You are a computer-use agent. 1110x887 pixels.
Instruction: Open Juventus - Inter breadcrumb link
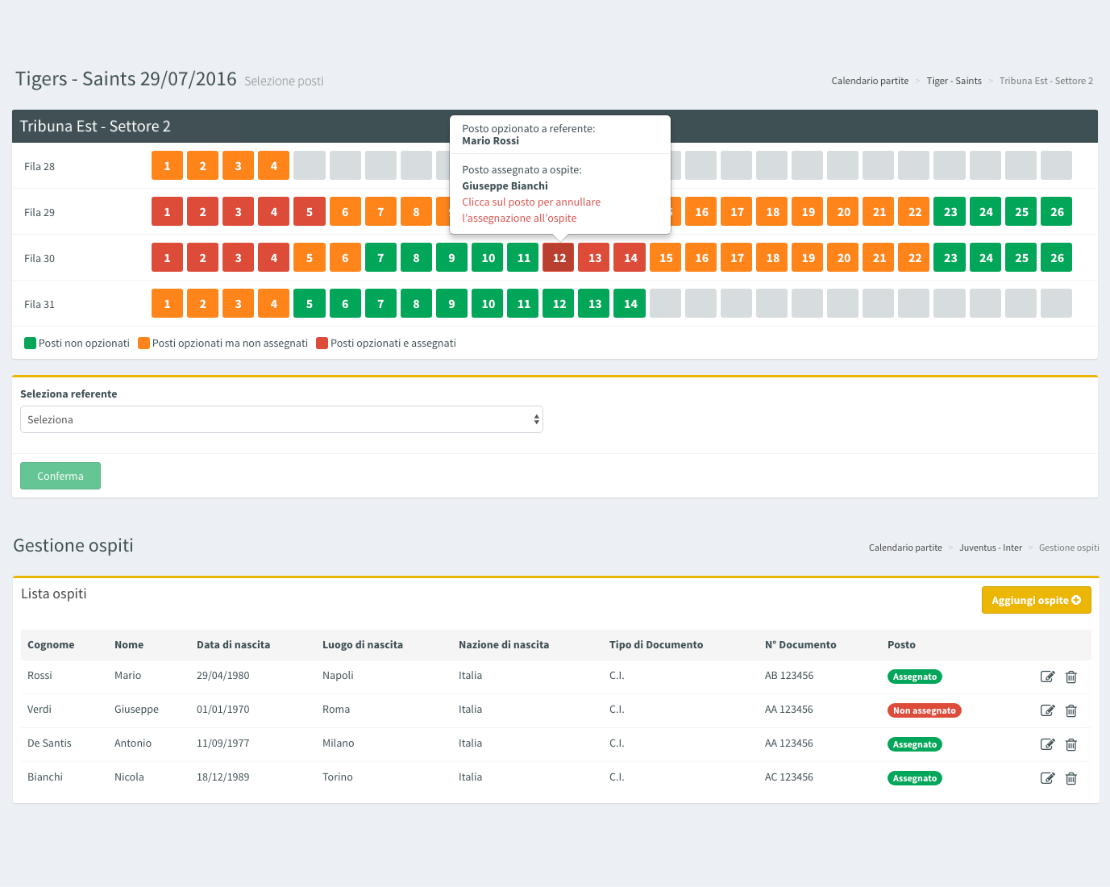[x=990, y=548]
